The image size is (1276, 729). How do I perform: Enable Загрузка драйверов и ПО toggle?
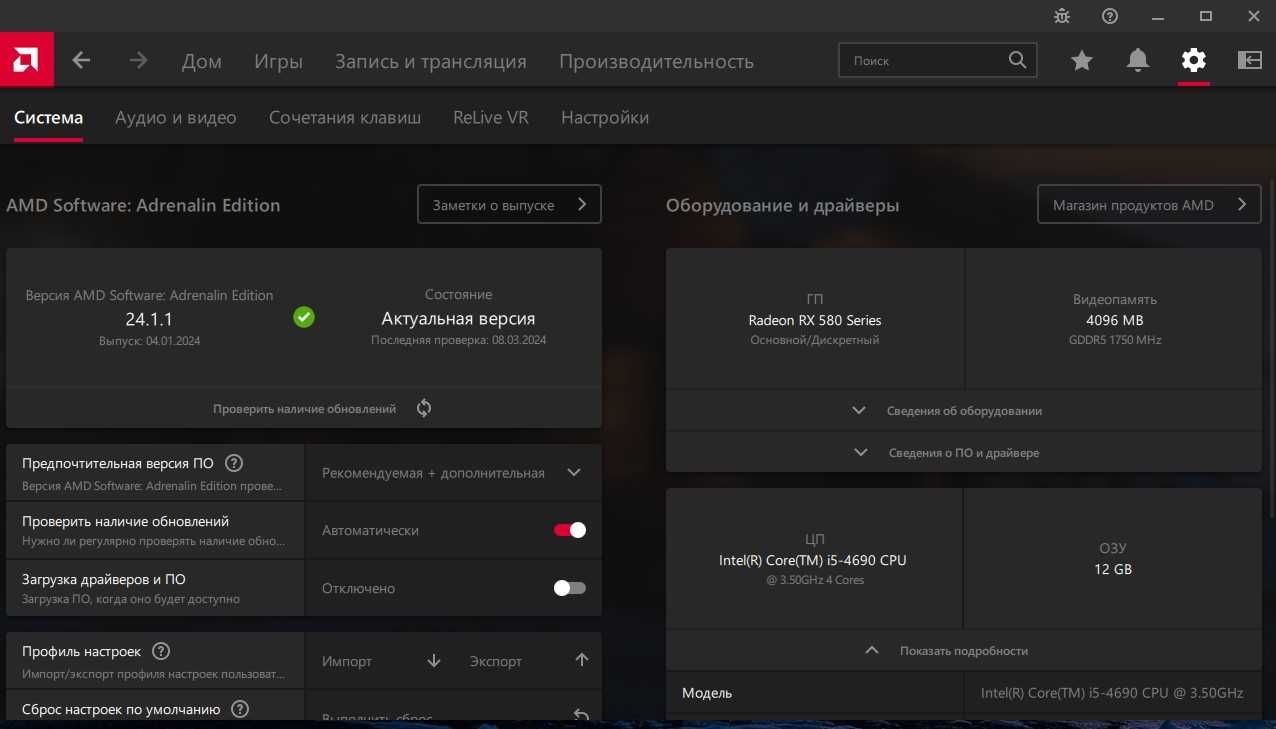[570, 588]
